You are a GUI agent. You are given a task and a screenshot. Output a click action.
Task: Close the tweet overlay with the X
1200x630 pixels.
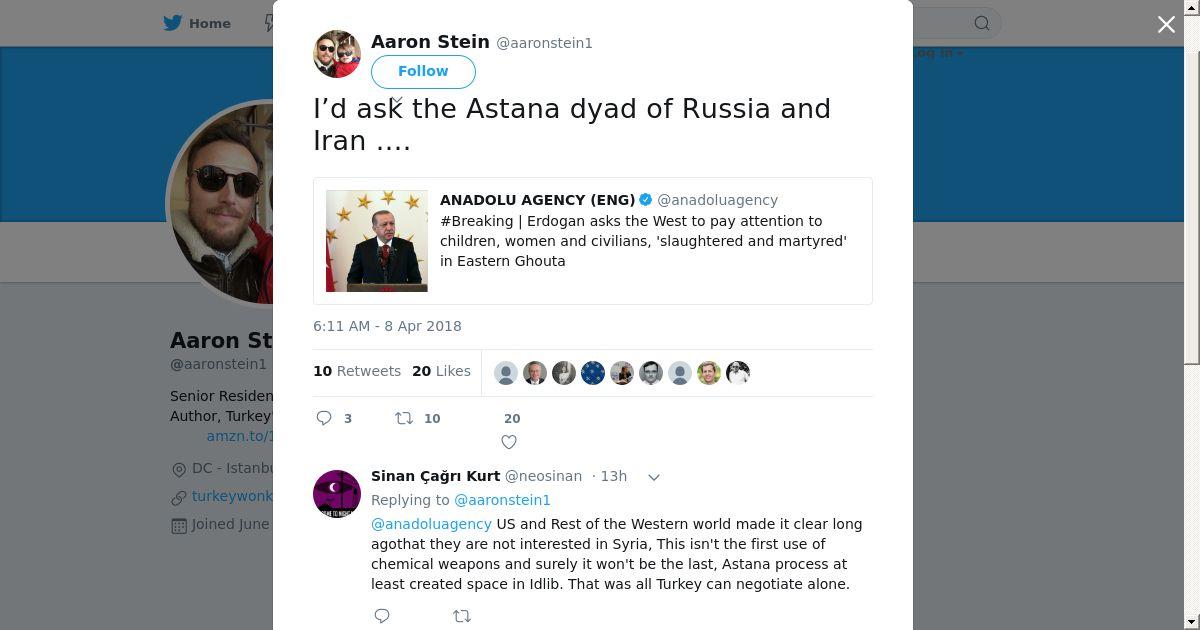1166,24
